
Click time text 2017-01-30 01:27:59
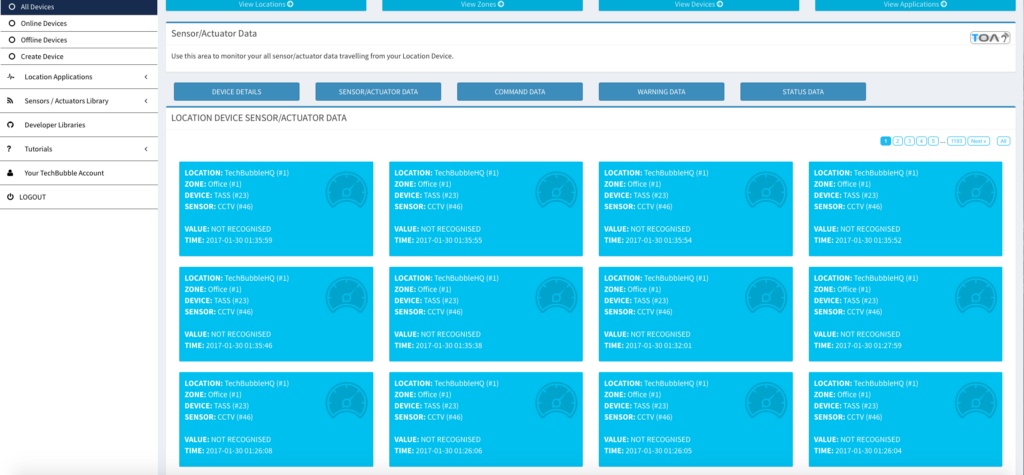[x=868, y=345]
